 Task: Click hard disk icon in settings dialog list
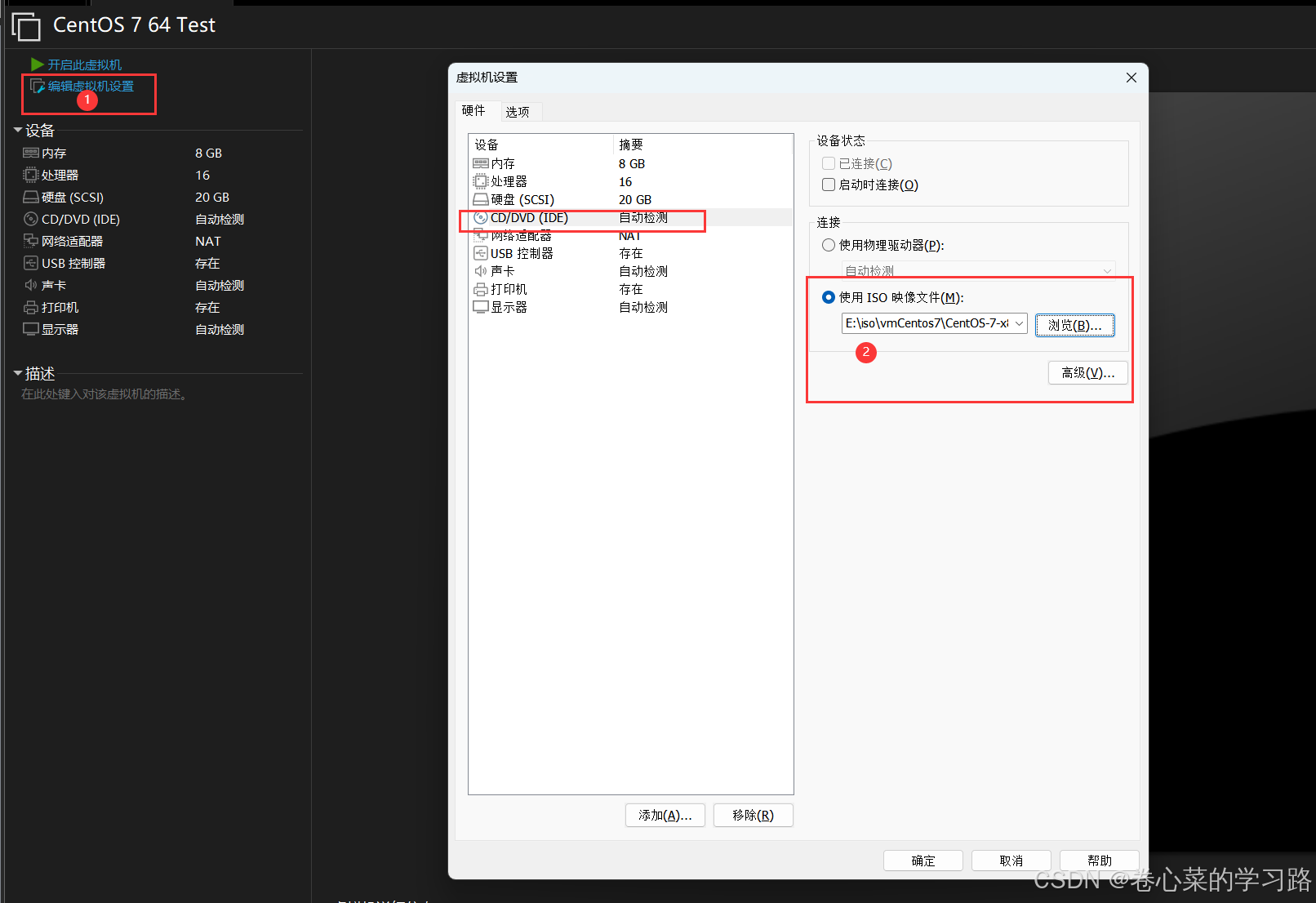pyautogui.click(x=481, y=199)
